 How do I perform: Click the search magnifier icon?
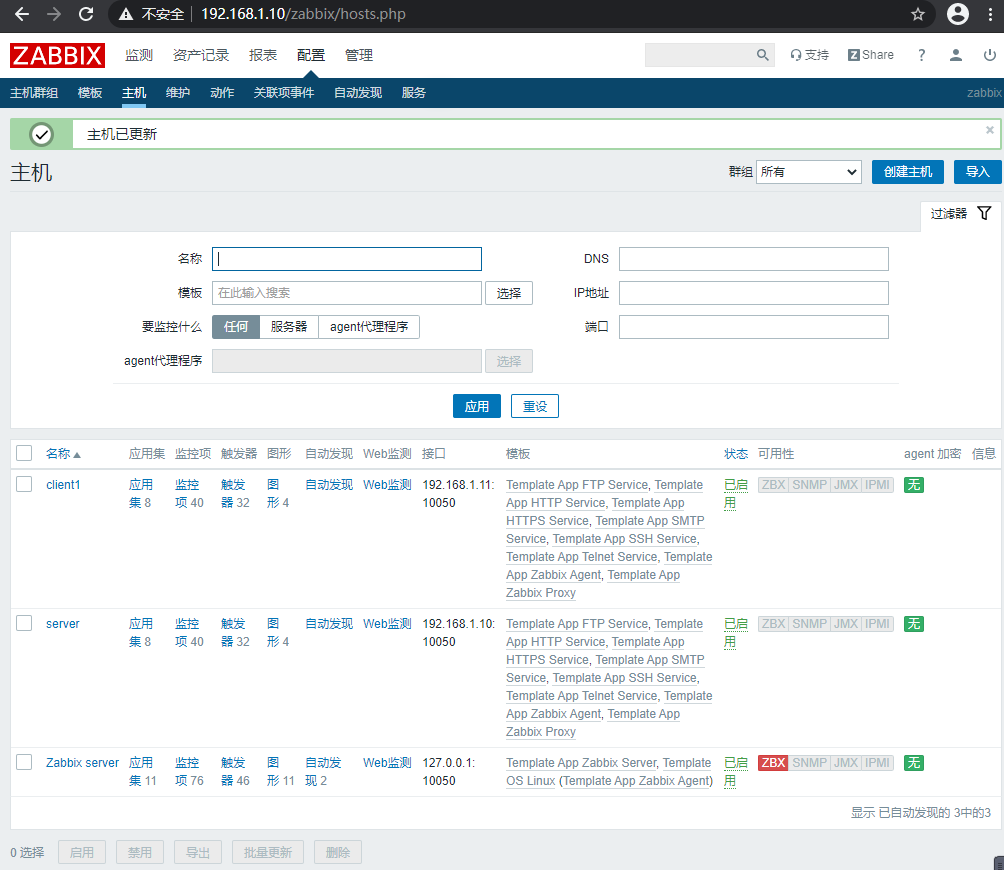pyautogui.click(x=762, y=55)
